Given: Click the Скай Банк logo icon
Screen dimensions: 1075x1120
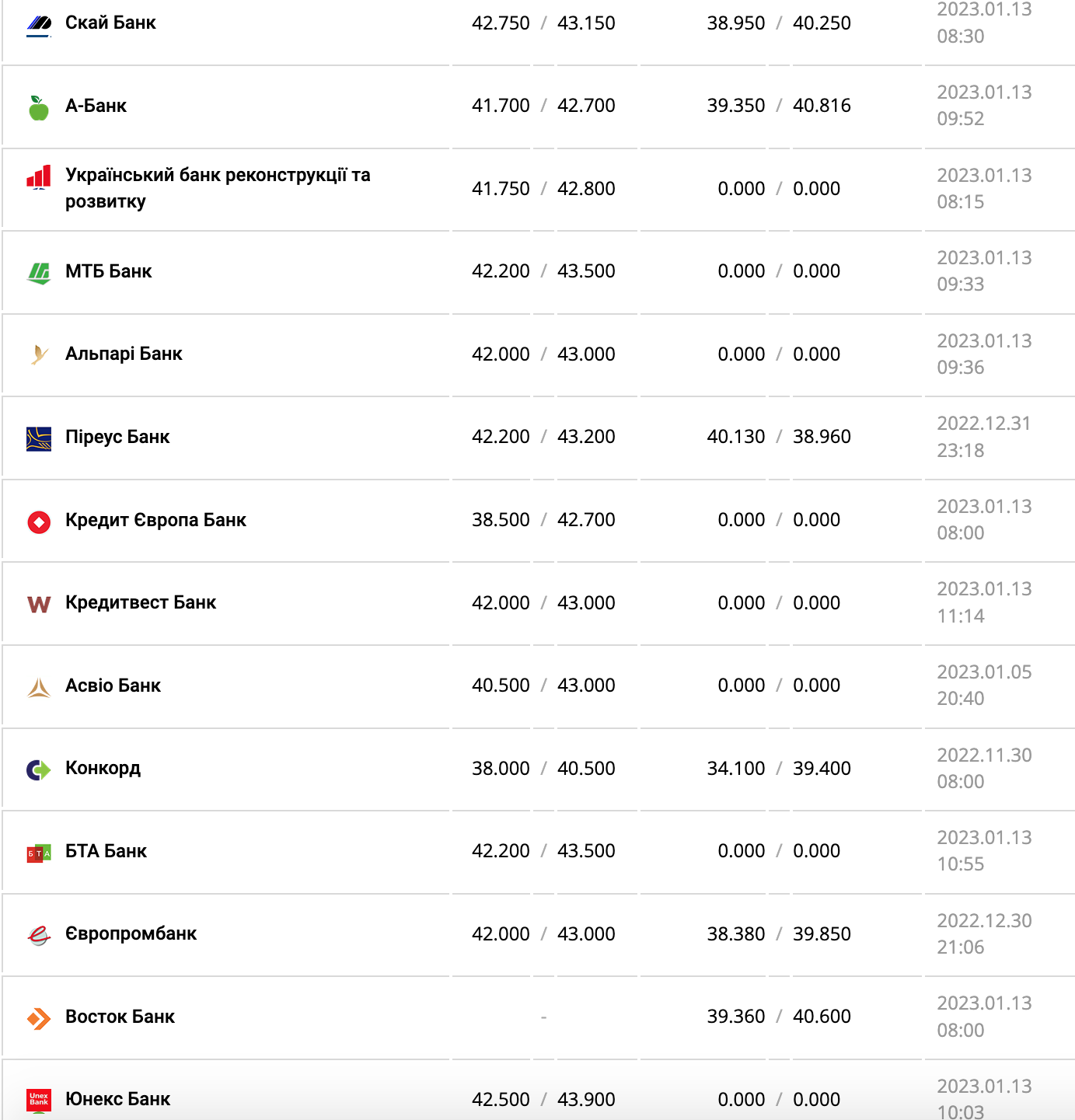Looking at the screenshot, I should (x=39, y=24).
